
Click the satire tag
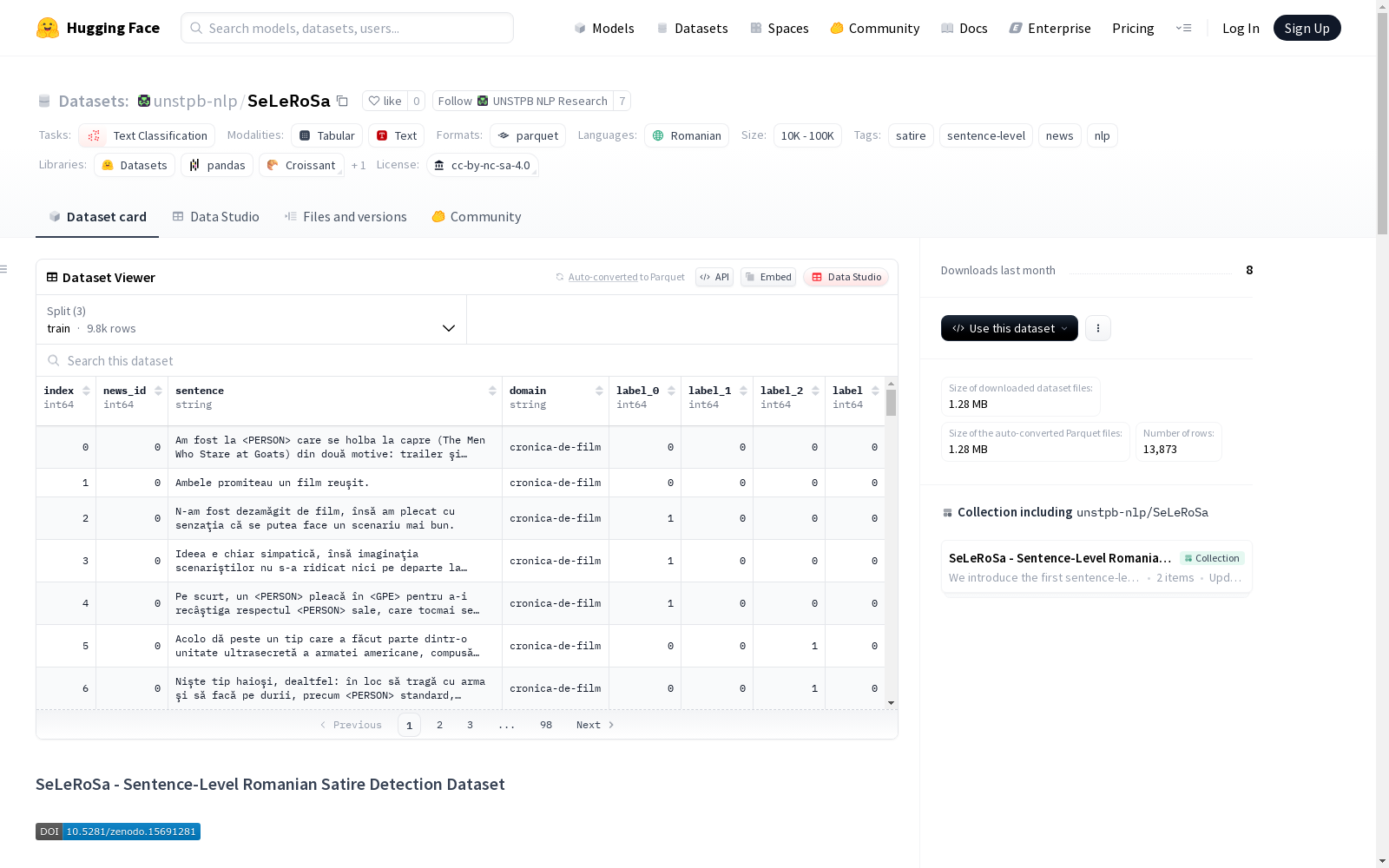(911, 135)
